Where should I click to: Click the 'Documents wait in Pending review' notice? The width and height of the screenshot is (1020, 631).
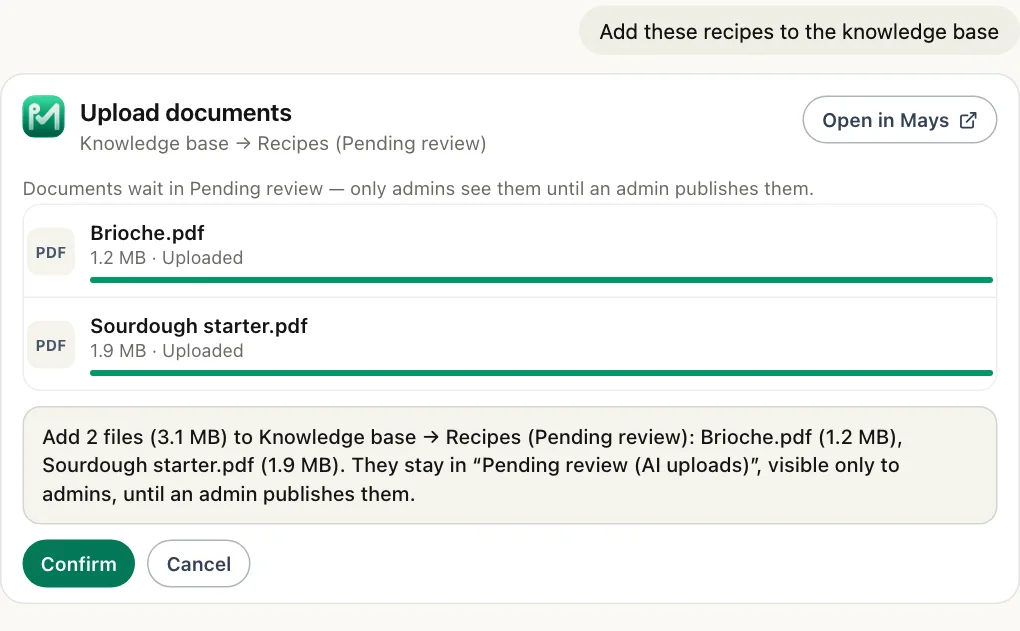tap(418, 189)
